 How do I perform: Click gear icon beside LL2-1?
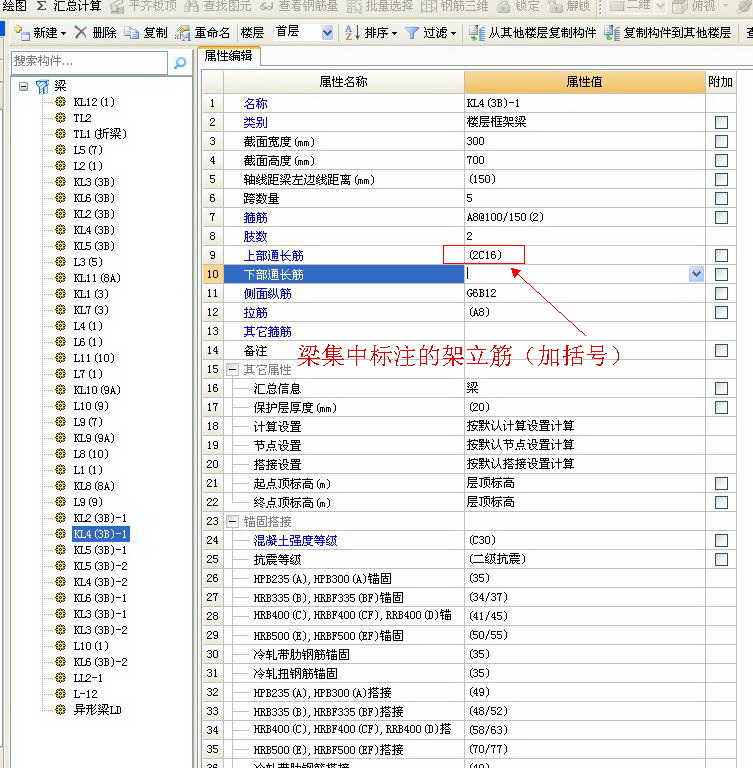pos(60,677)
